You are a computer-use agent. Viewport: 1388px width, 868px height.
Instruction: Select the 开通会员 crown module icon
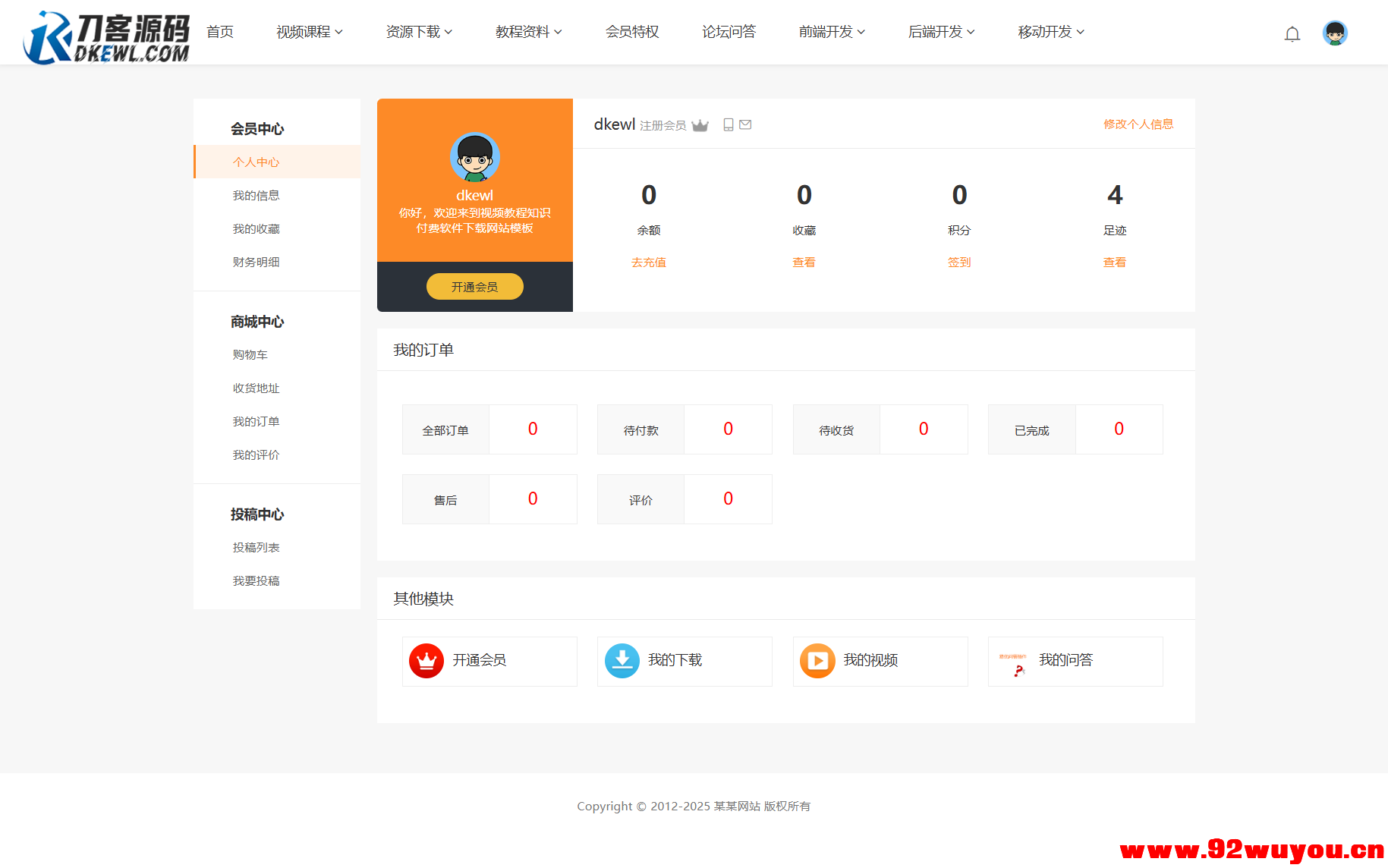click(x=426, y=661)
